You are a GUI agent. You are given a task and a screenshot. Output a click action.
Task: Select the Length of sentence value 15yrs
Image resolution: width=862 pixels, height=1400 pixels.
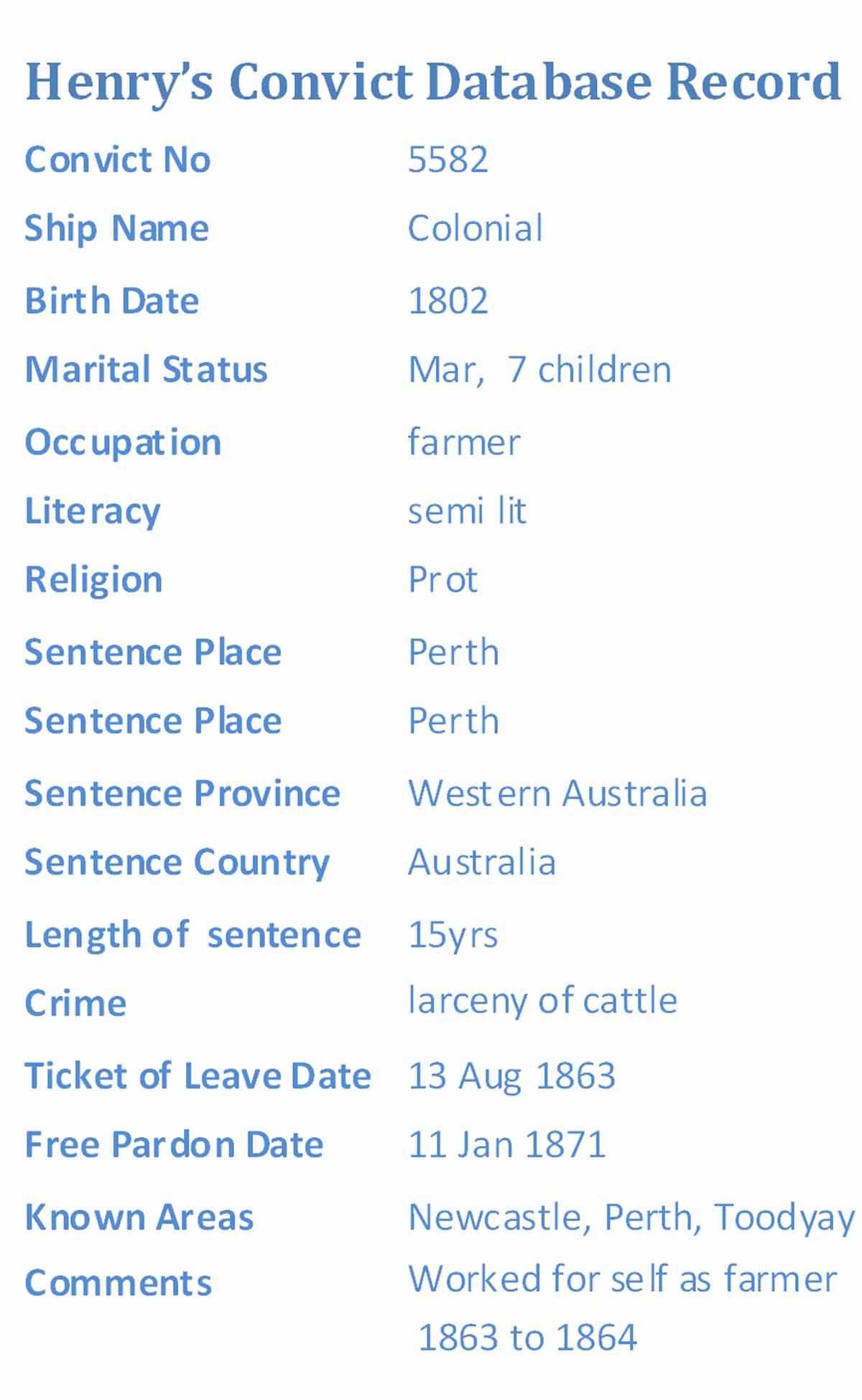point(453,935)
